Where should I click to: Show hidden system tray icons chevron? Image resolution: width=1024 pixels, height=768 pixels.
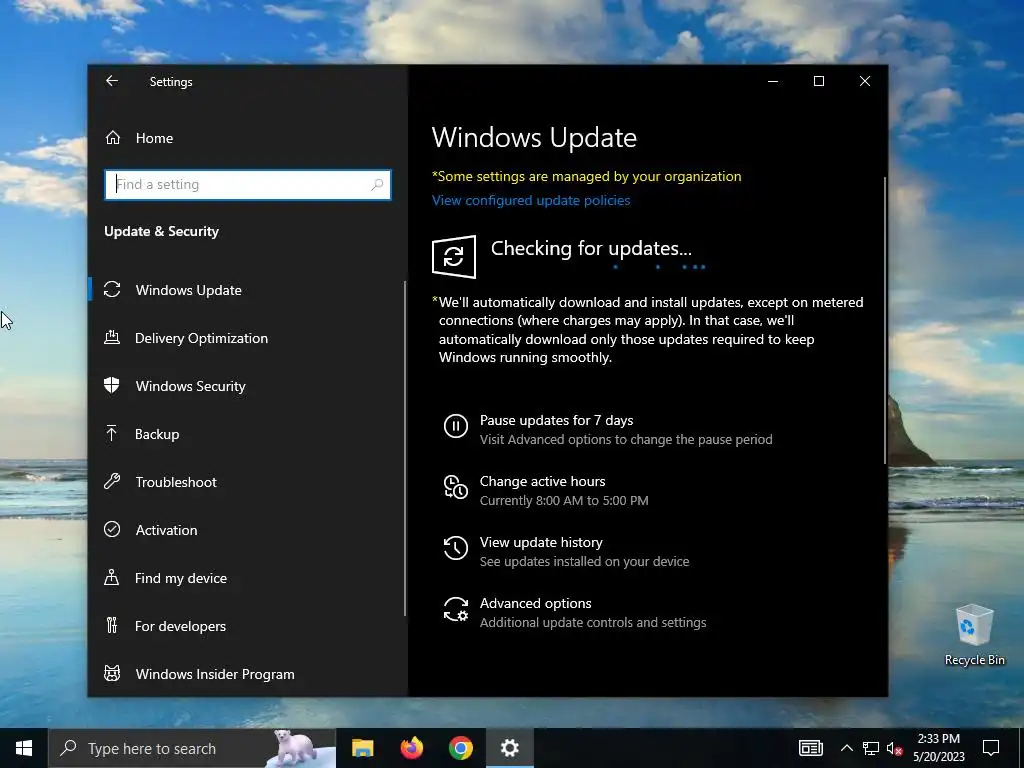click(x=846, y=748)
